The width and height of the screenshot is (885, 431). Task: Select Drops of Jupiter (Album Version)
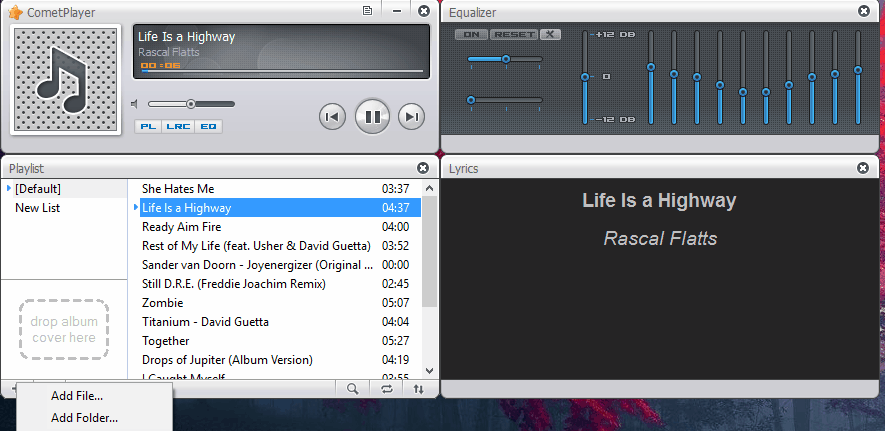(x=281, y=360)
